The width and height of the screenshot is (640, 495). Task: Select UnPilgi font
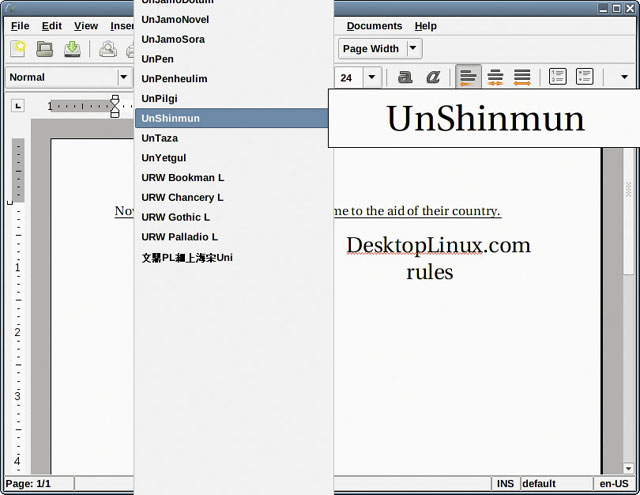(x=233, y=98)
